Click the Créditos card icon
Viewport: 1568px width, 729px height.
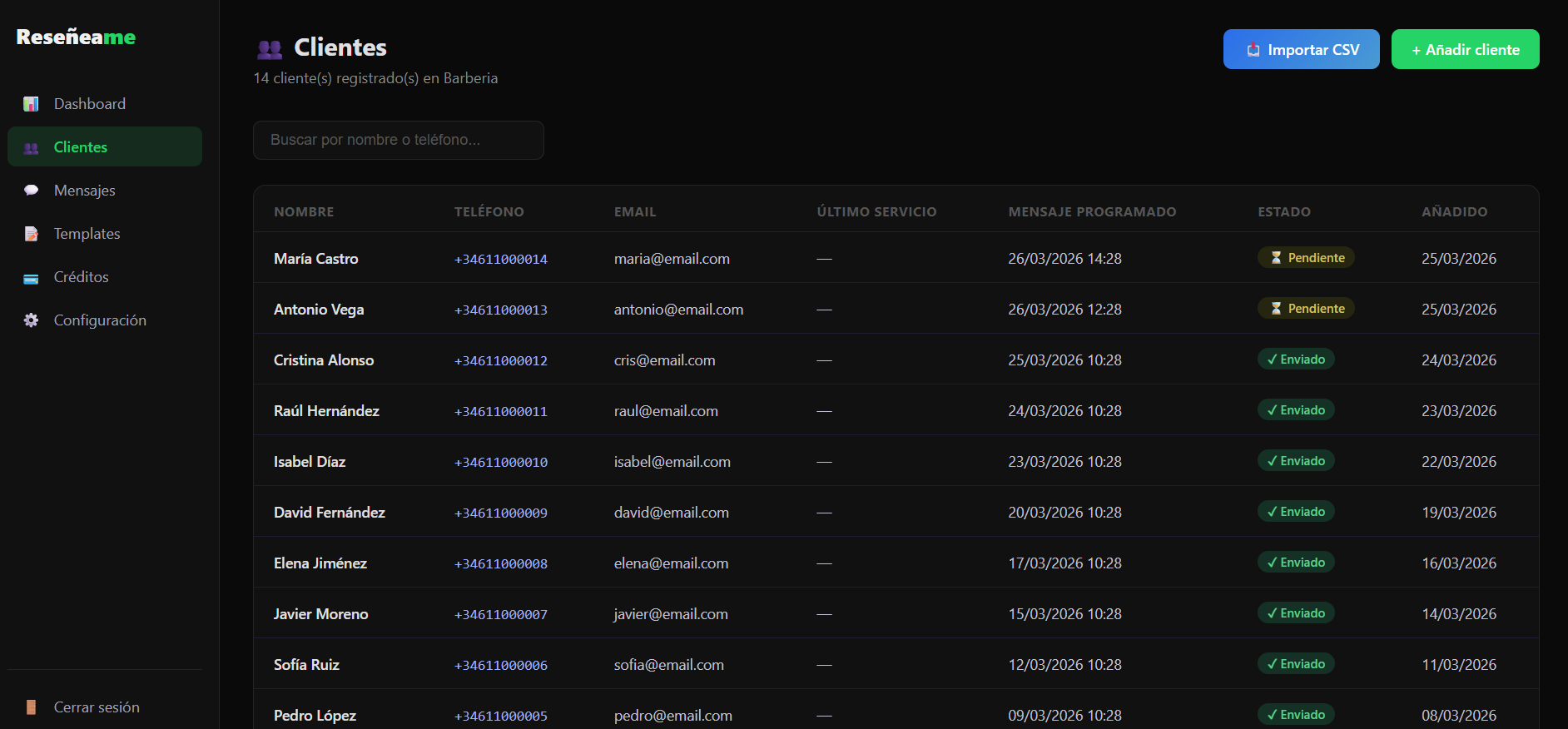pos(31,278)
